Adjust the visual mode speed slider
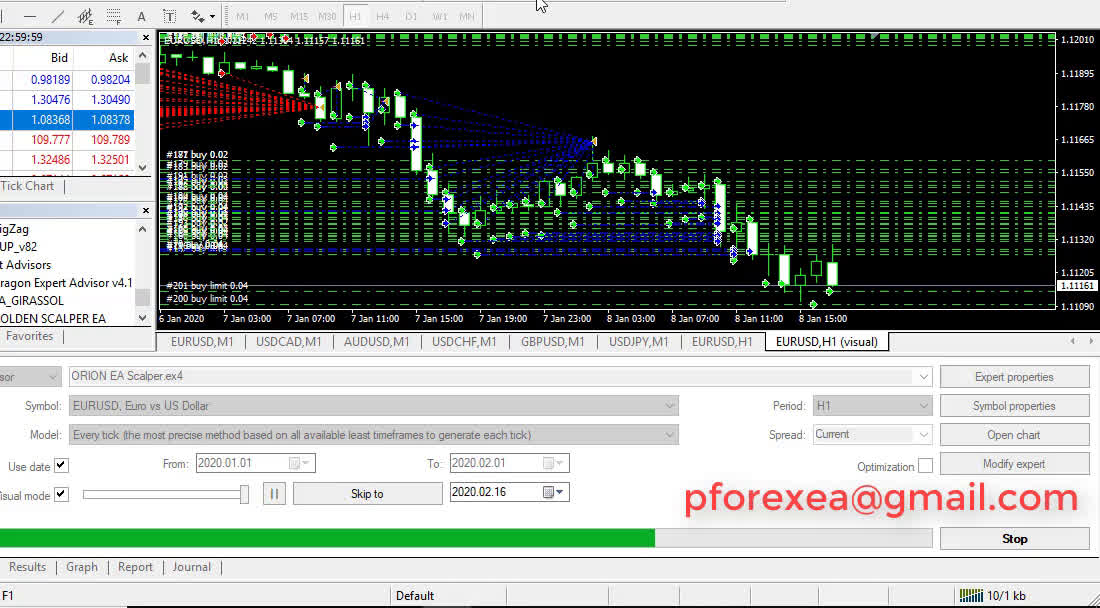Viewport: 1100px width, 608px height. (244, 494)
